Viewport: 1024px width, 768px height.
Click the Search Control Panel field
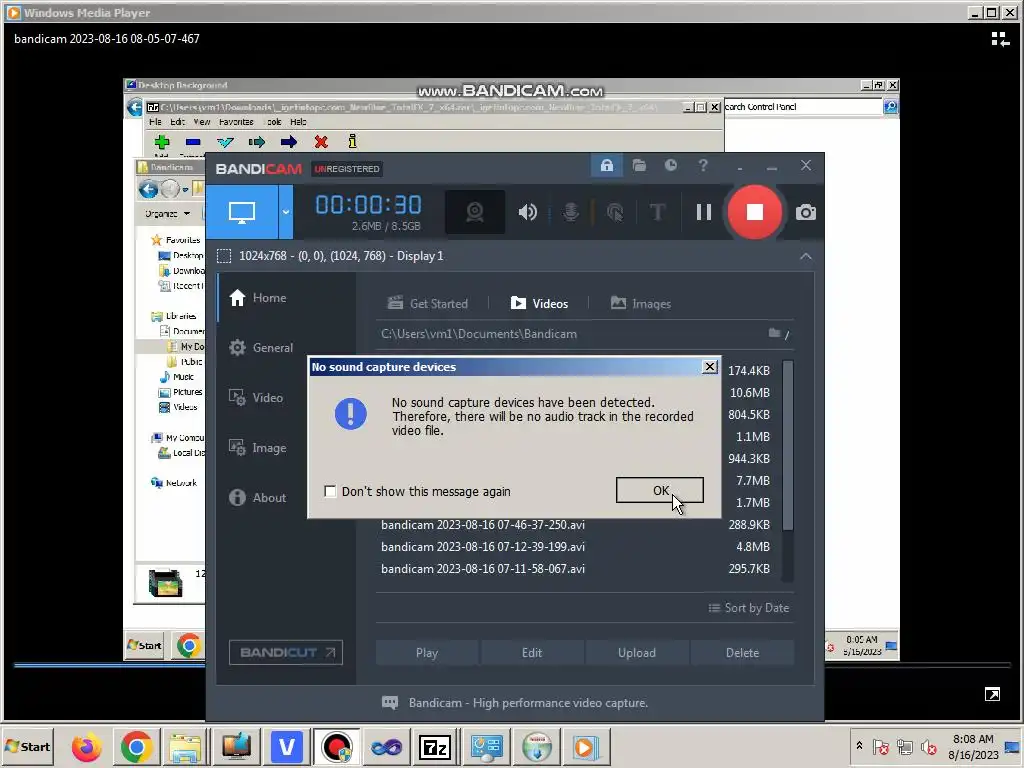coord(802,106)
